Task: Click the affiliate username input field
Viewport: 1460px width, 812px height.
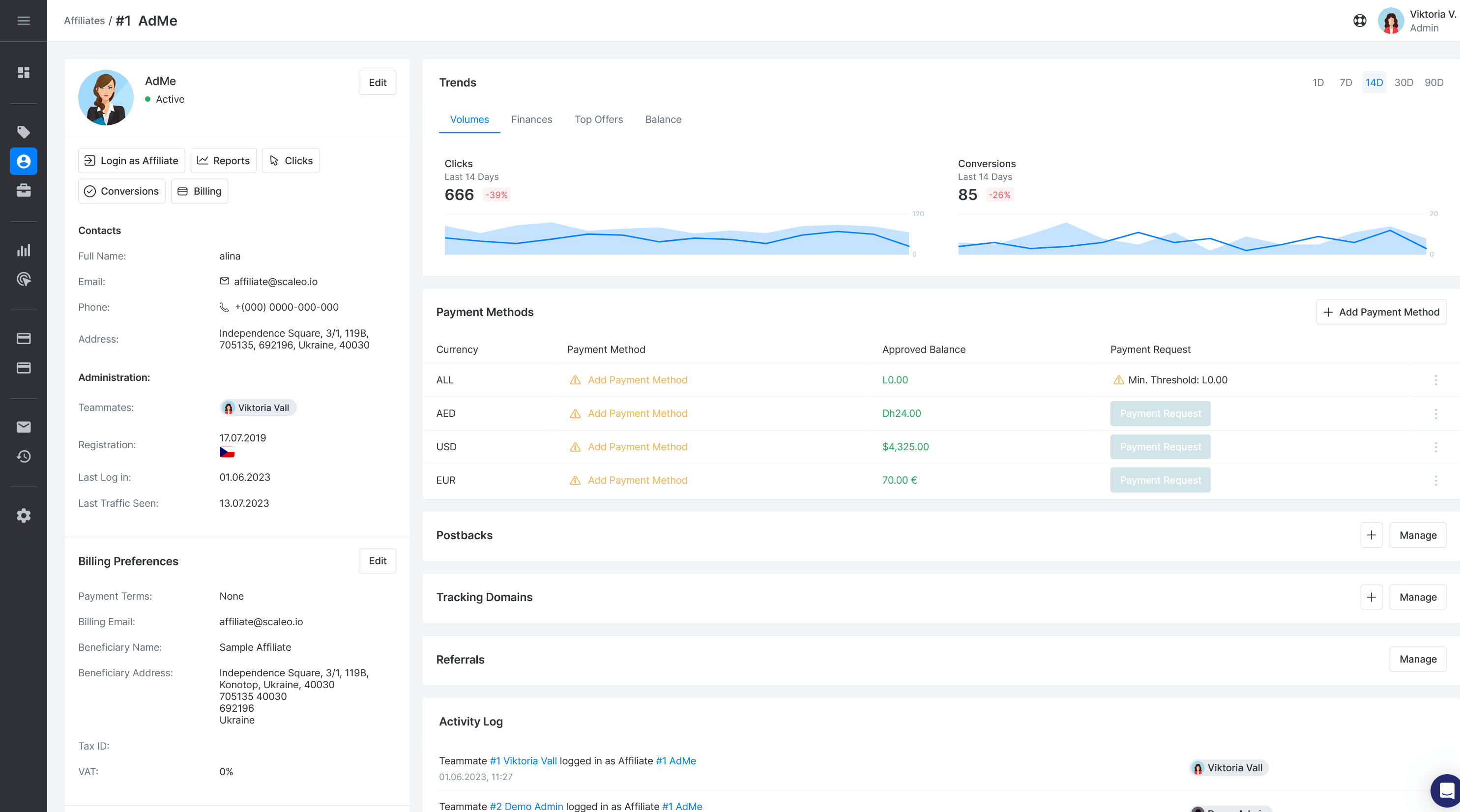Action: [x=159, y=80]
